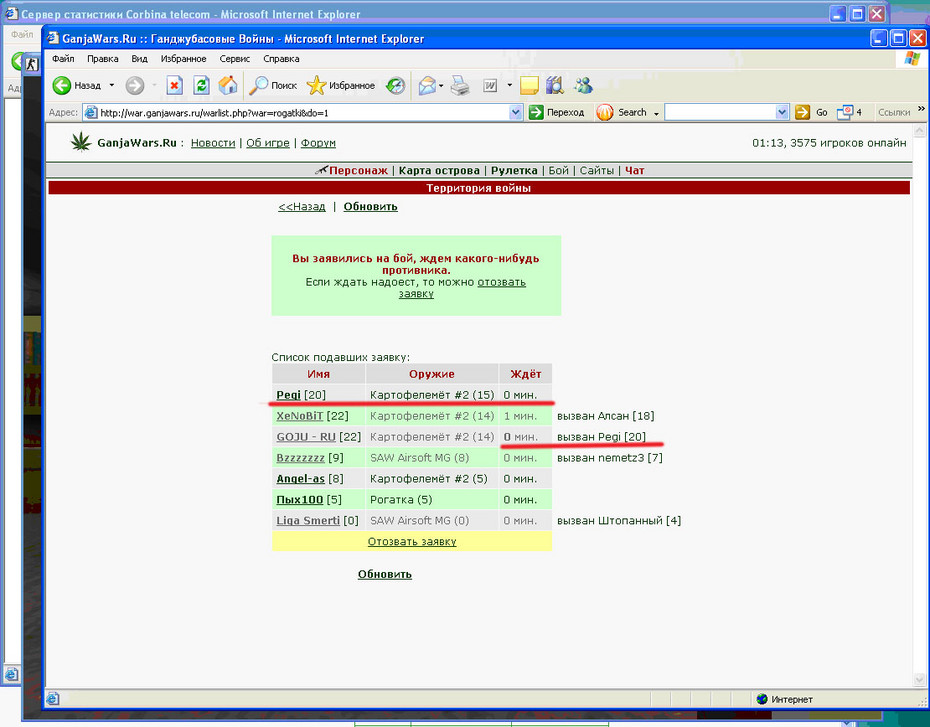Open player Angel-as profile link
Image resolution: width=930 pixels, height=727 pixels.
[301, 479]
